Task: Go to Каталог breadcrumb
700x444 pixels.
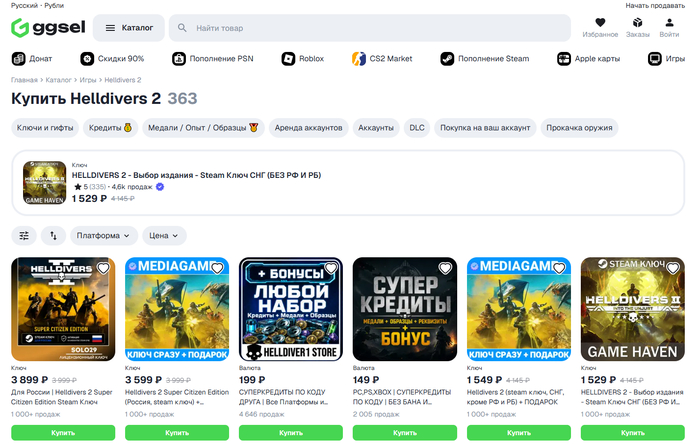Action: [x=58, y=80]
